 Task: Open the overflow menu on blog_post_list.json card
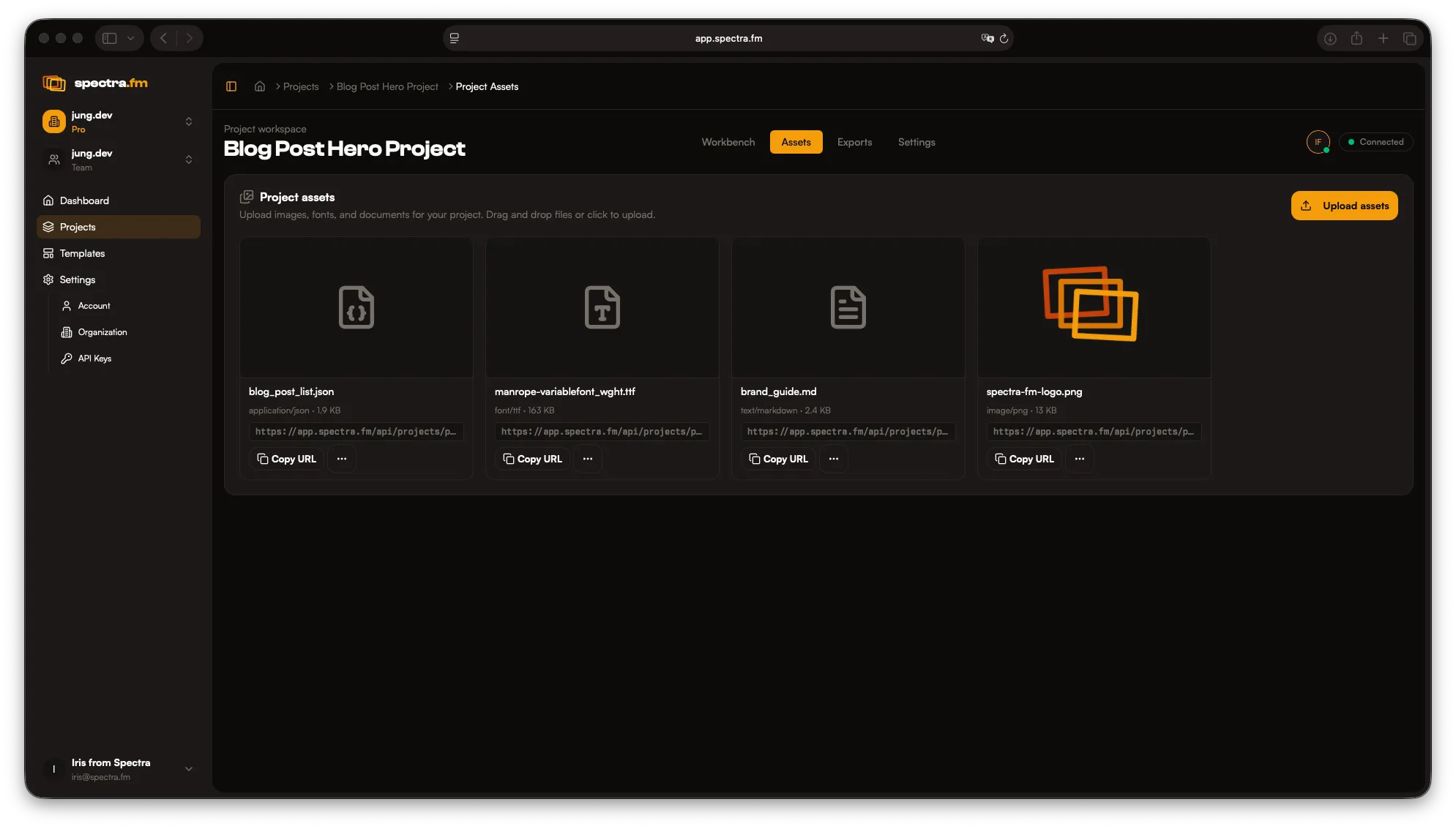(341, 459)
